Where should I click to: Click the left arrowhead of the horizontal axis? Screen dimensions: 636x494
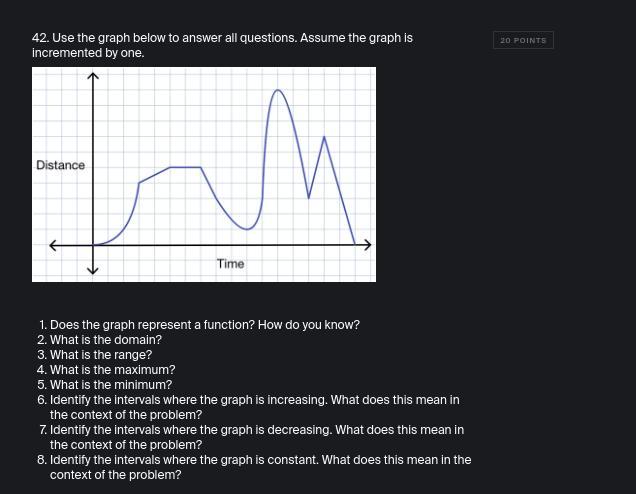(53, 245)
